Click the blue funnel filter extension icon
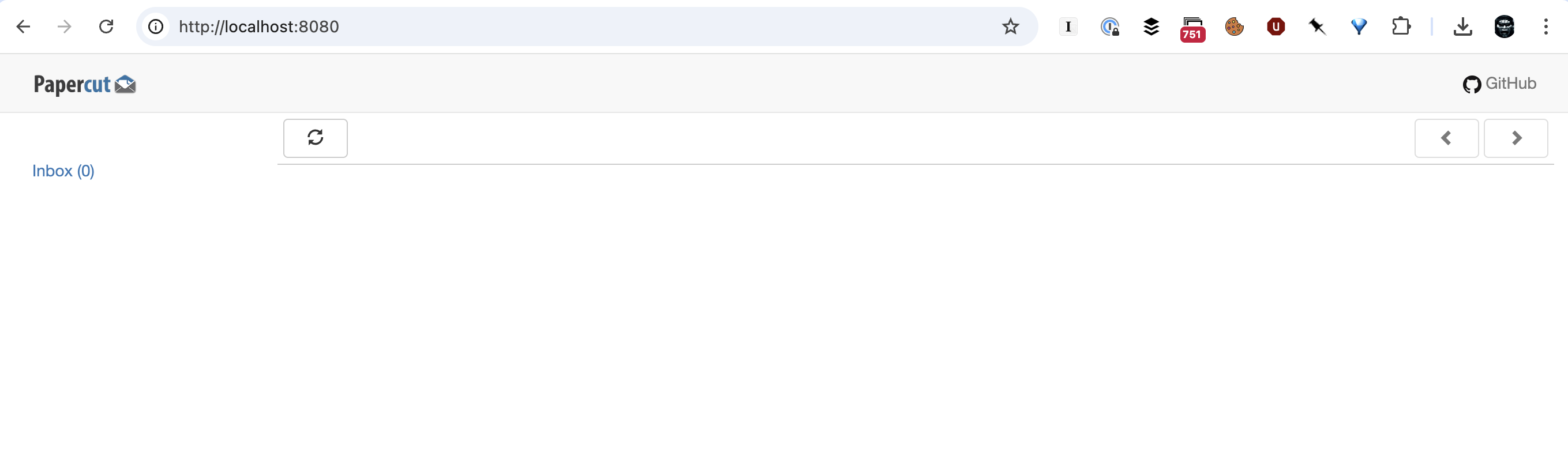The height and width of the screenshot is (468, 1568). coord(1359,27)
